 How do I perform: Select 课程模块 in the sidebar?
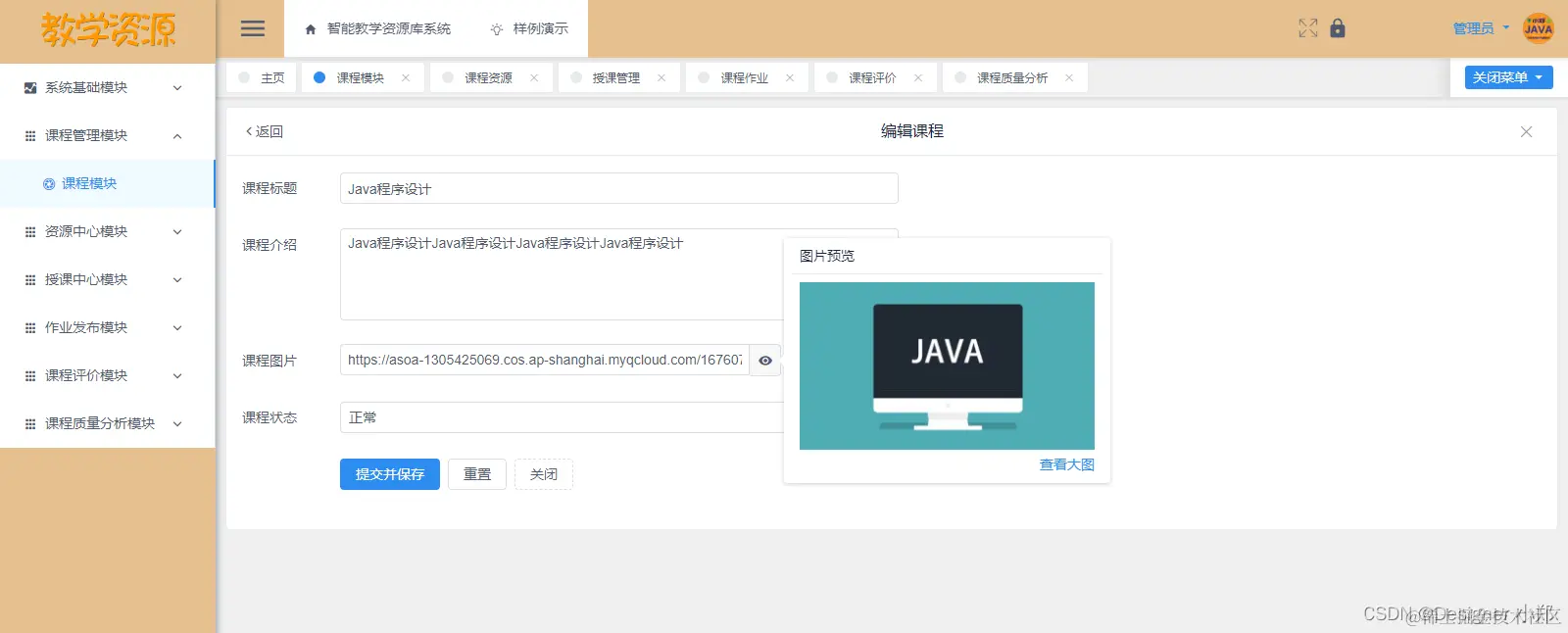[107, 183]
